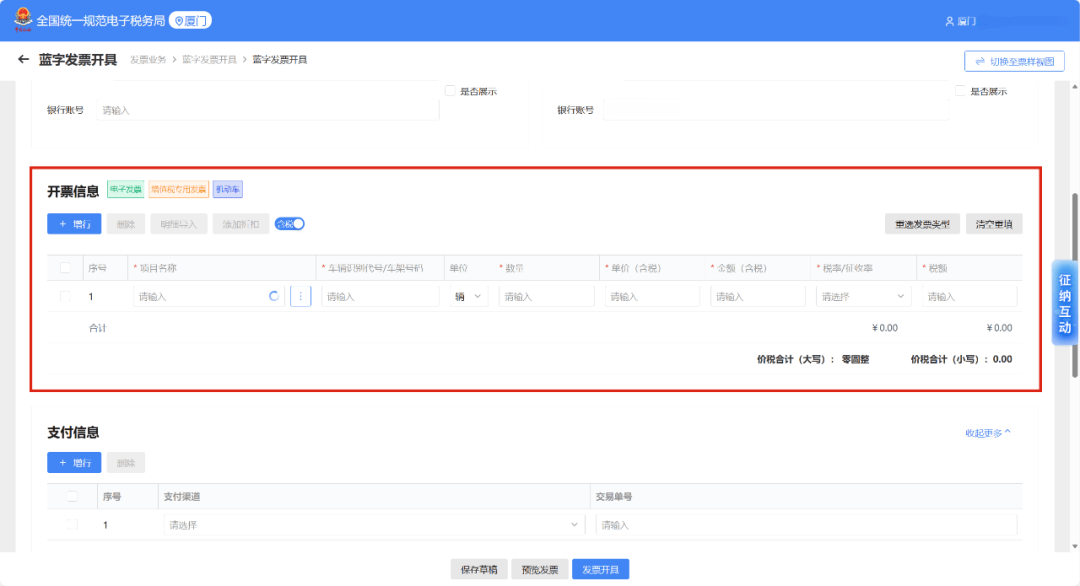Click the back arrow beside 蓝字发票开具

[x=23, y=60]
